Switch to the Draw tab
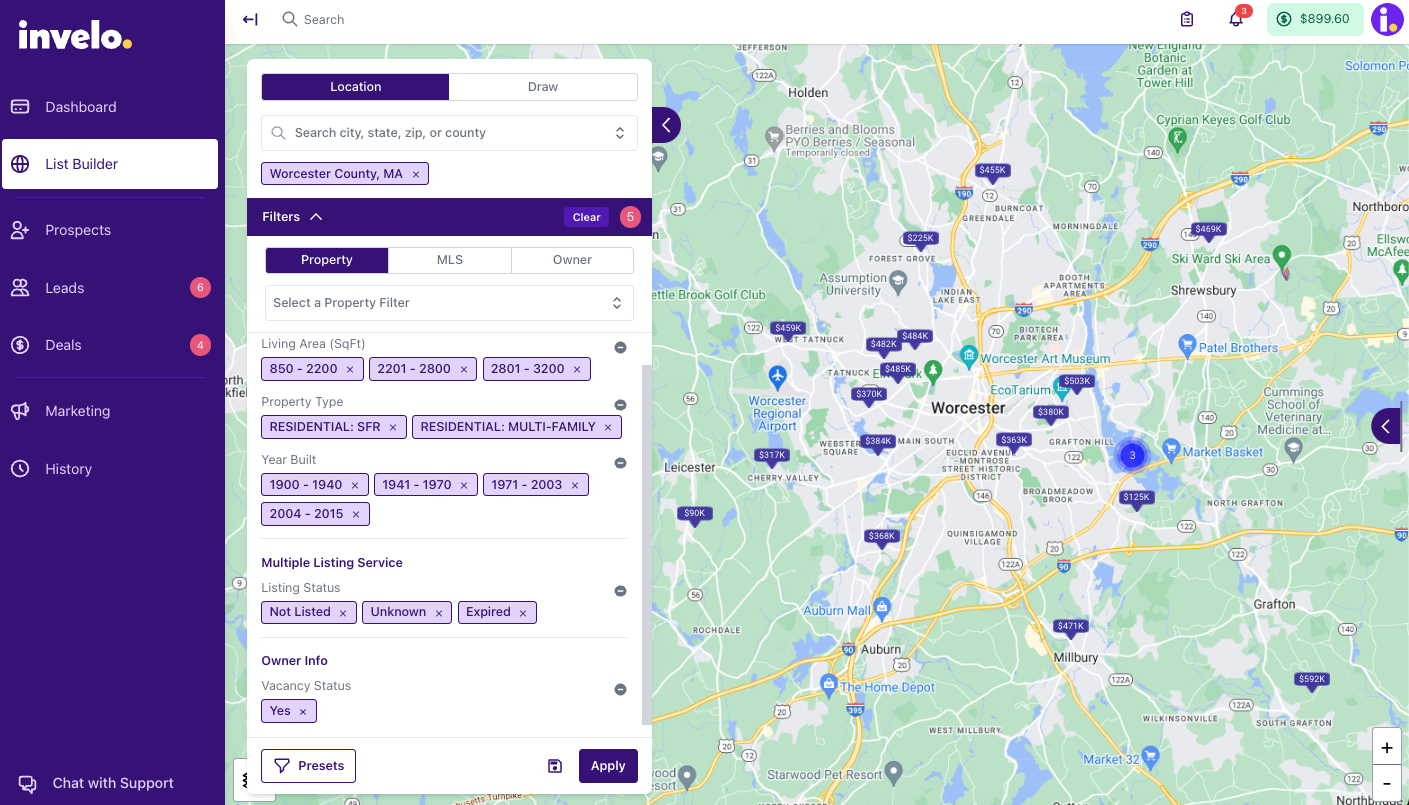1409x805 pixels. click(543, 87)
